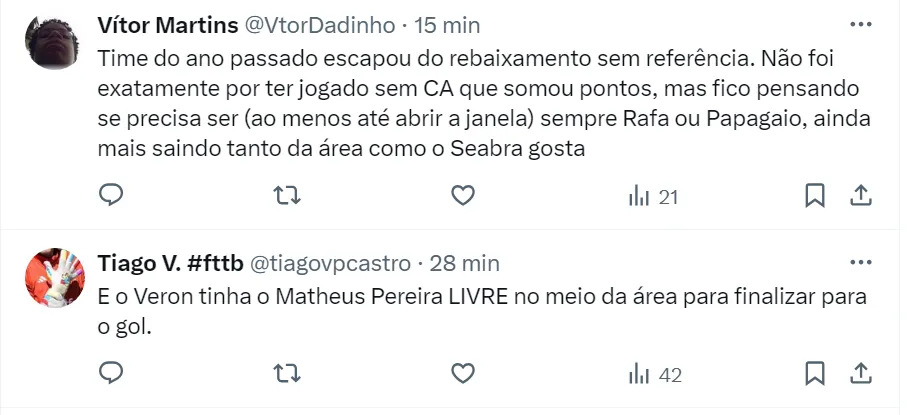The height and width of the screenshot is (415, 907).
Task: Share Tiago V.'s tweet
Action: pyautogui.click(x=860, y=374)
